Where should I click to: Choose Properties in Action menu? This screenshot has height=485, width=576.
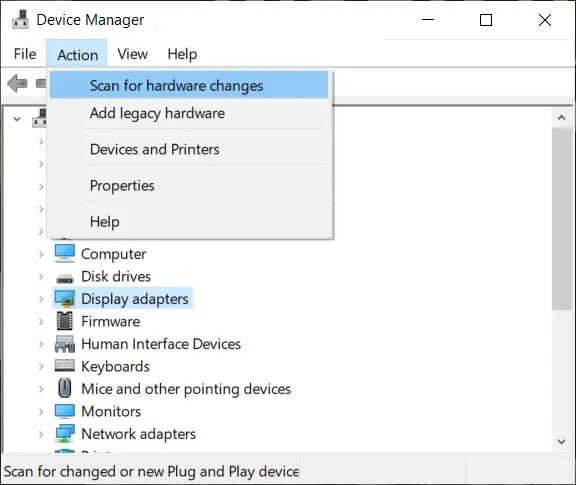click(189, 185)
